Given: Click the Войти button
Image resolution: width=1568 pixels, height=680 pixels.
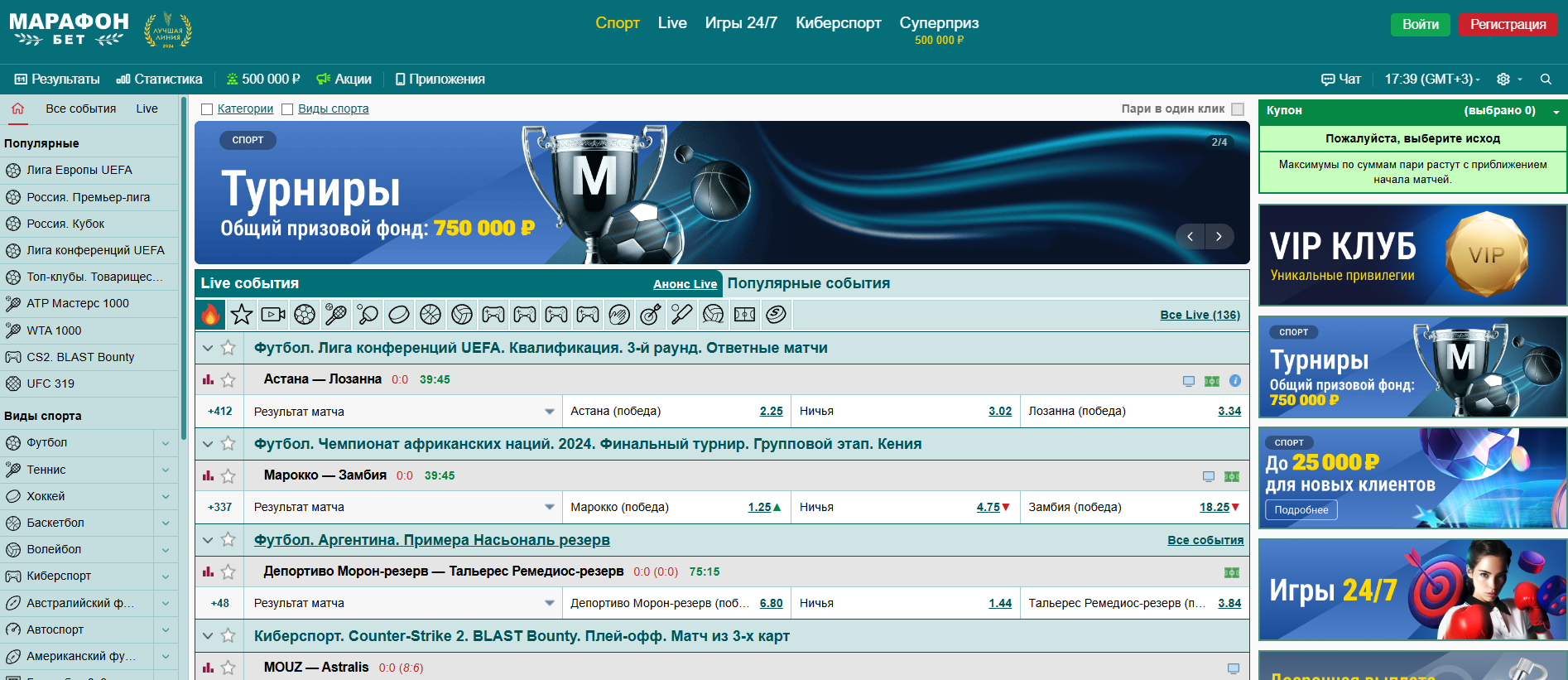Looking at the screenshot, I should point(1421,25).
